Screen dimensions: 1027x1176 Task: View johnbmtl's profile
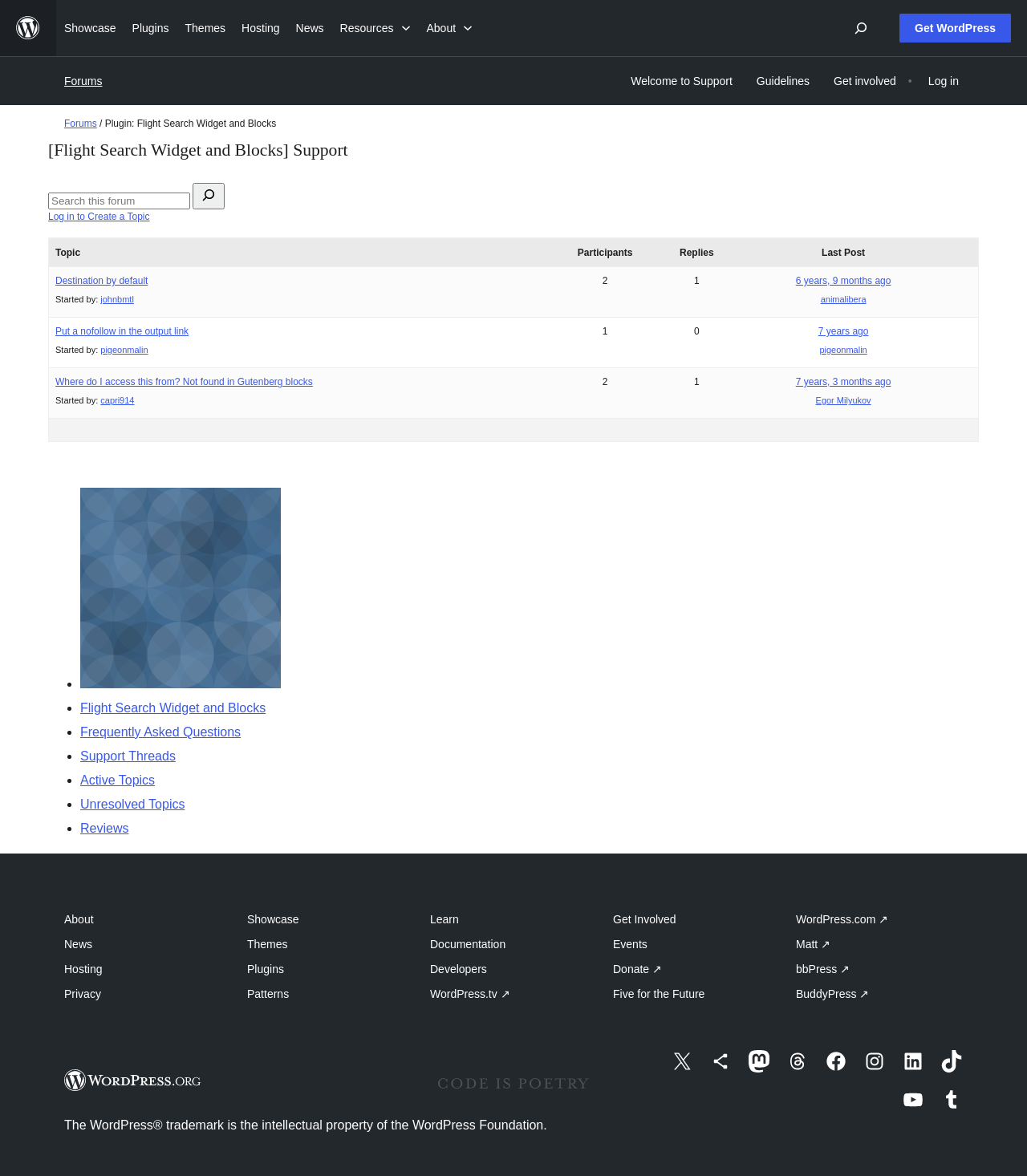(x=117, y=299)
